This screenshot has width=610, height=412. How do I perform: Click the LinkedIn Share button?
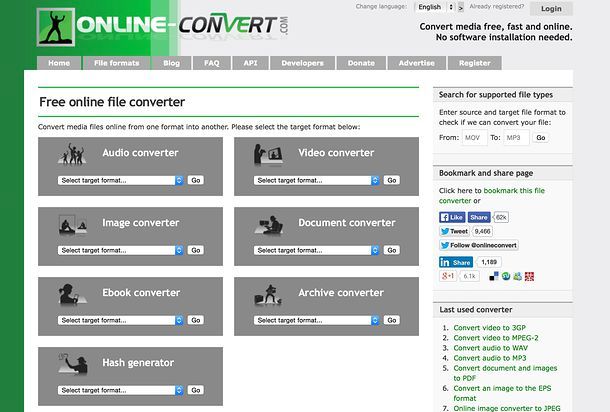click(x=456, y=262)
